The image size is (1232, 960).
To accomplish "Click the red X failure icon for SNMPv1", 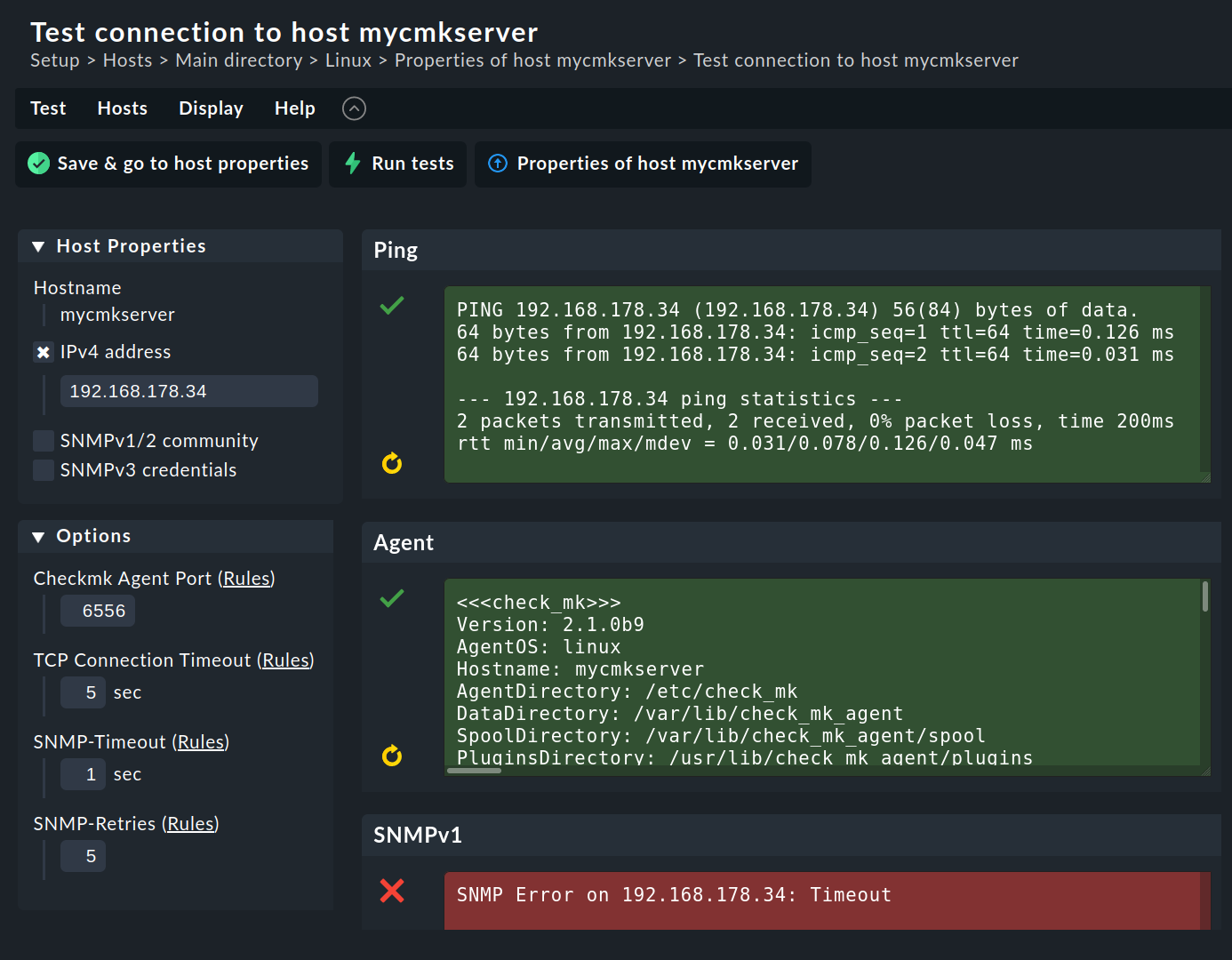I will (392, 891).
